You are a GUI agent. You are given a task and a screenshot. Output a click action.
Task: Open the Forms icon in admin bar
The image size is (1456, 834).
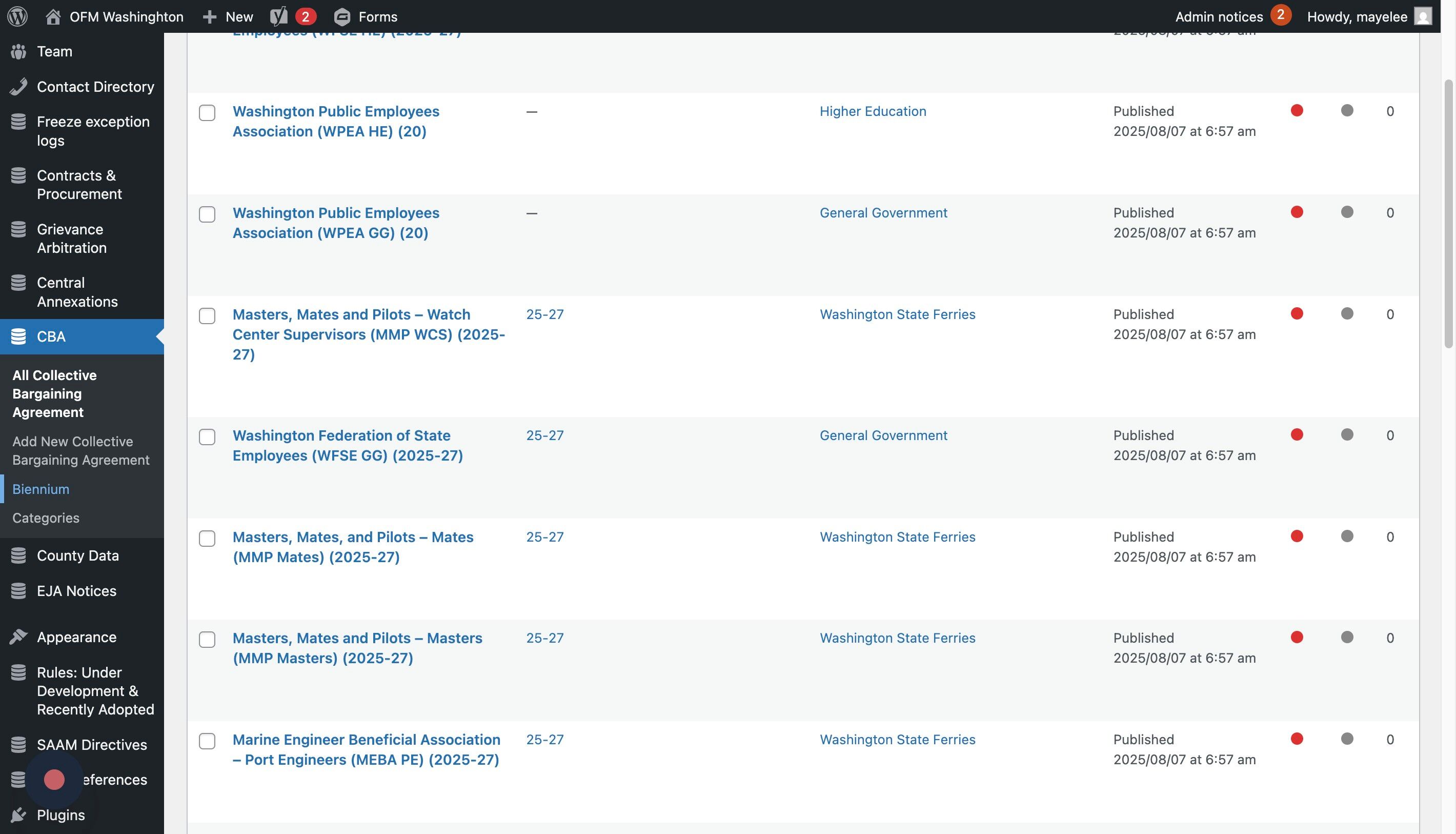click(342, 16)
